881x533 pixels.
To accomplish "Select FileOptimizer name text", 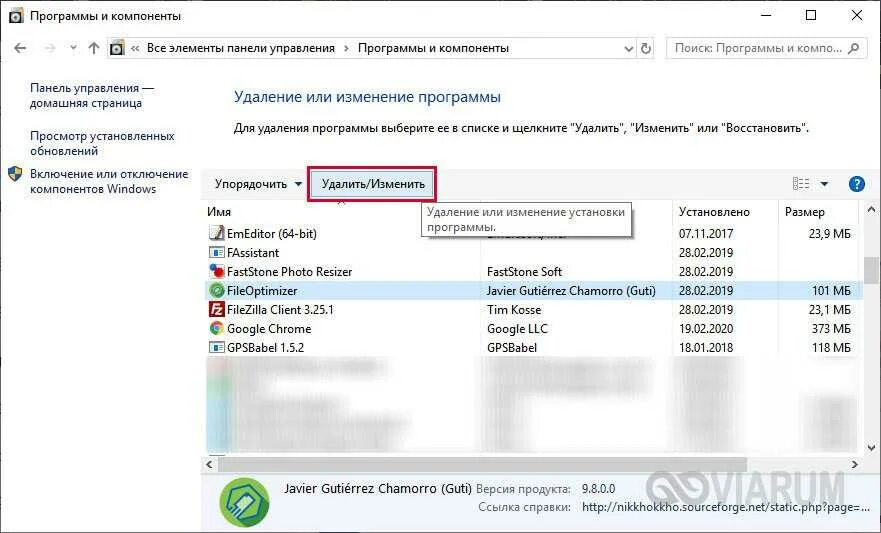I will [262, 291].
